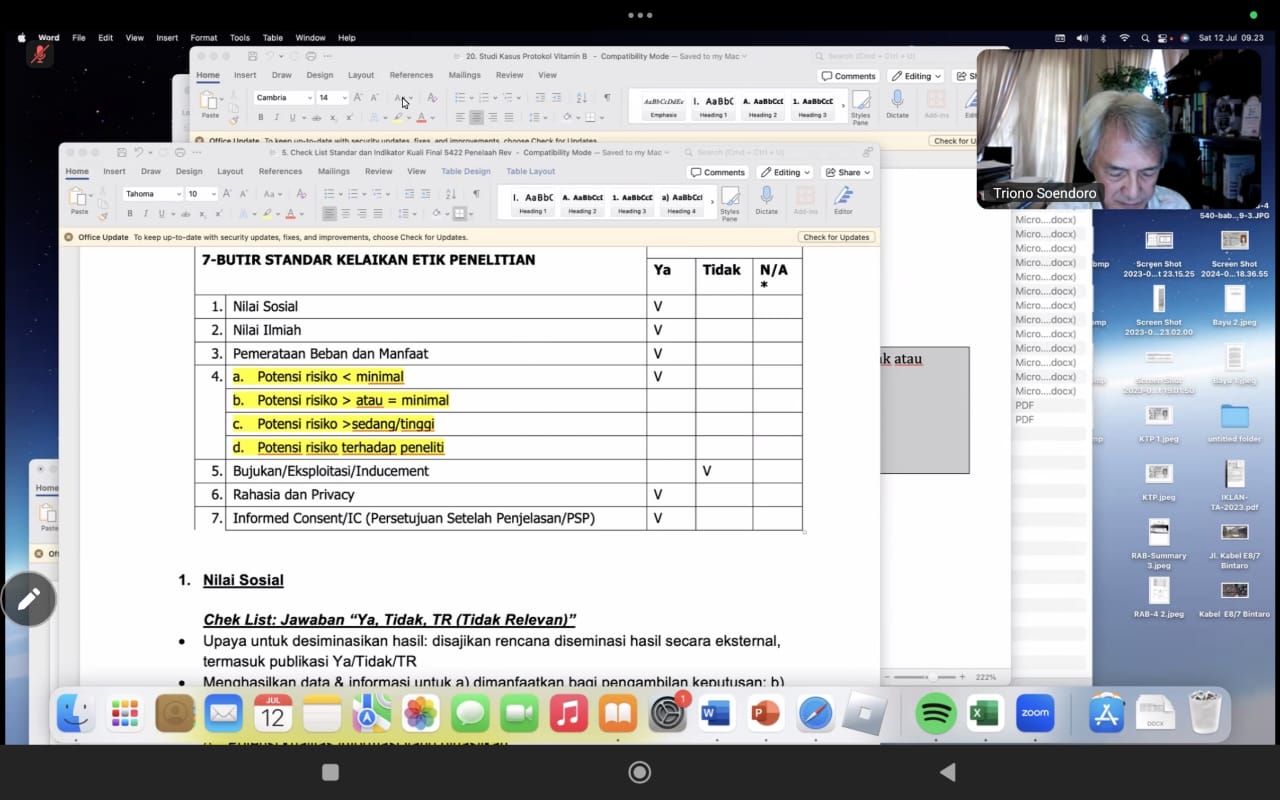
Task: Open the Cambria font dropdown in the back window
Action: pyautogui.click(x=309, y=98)
